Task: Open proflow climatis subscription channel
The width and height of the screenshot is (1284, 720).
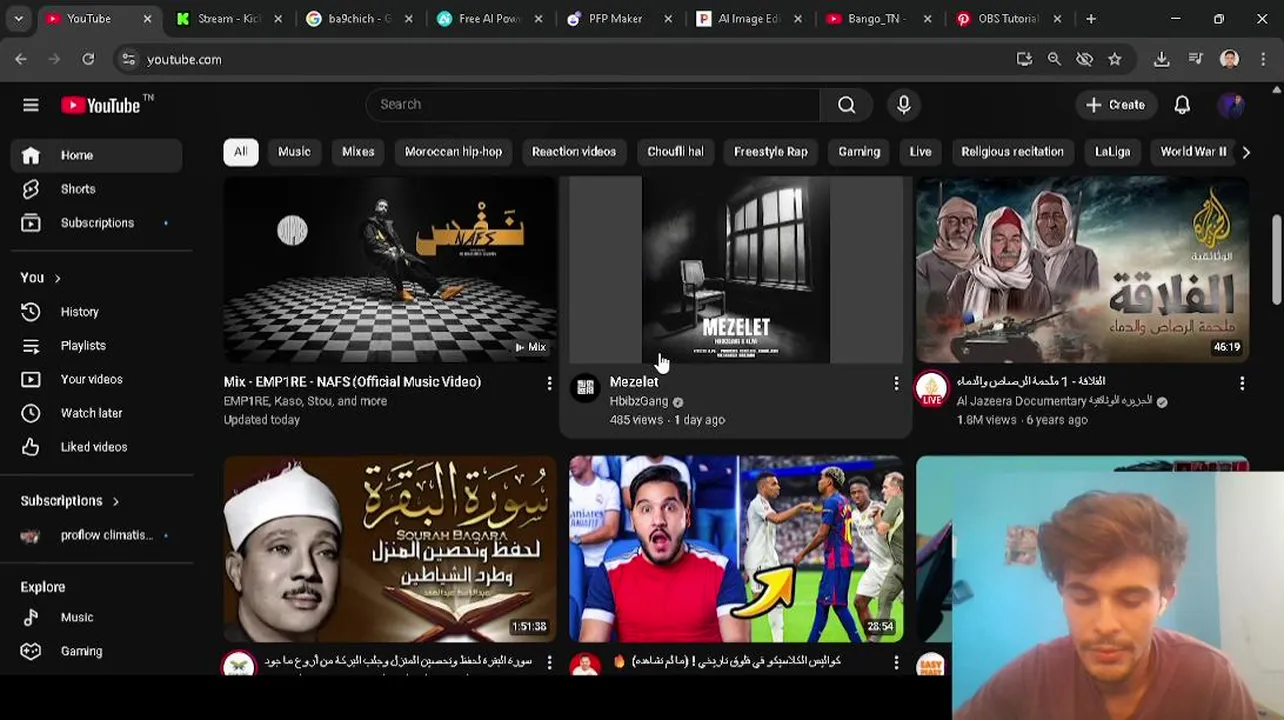Action: tap(97, 535)
